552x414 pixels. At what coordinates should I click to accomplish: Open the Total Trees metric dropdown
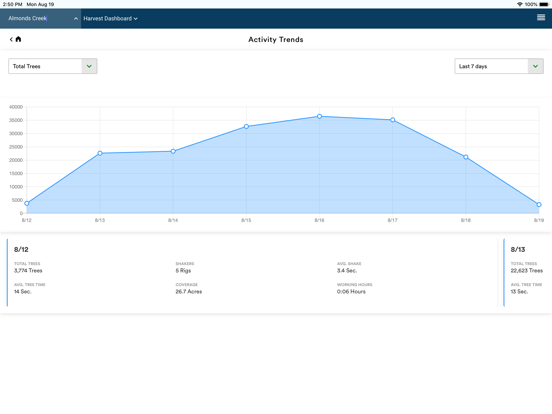click(52, 66)
